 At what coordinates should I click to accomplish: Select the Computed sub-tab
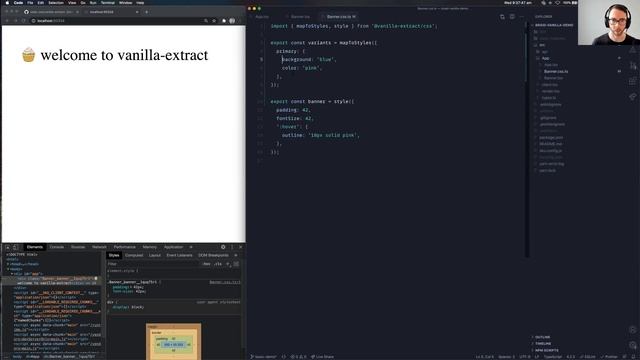point(134,255)
